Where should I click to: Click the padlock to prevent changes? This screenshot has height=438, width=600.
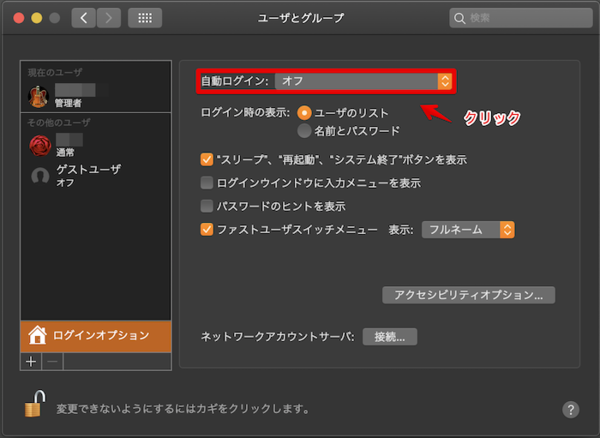[34, 404]
